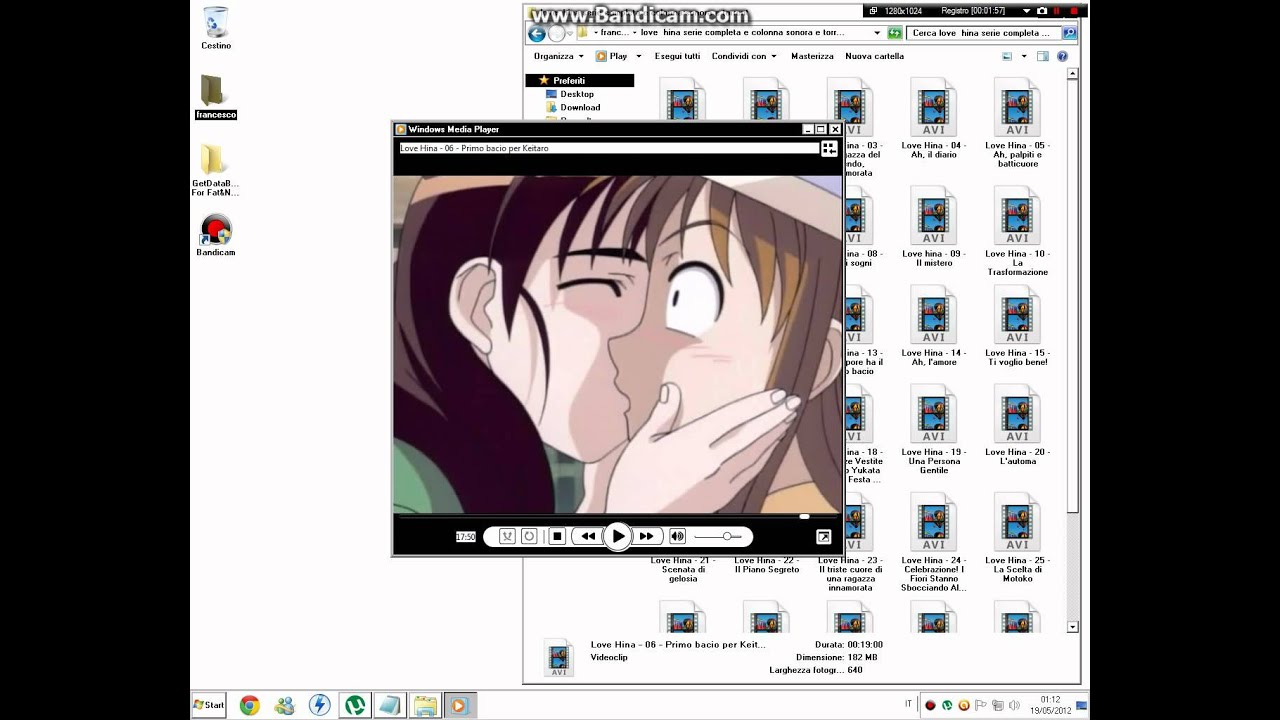Mute audio with the speaker icon
This screenshot has height=720, width=1280.
pyautogui.click(x=677, y=537)
